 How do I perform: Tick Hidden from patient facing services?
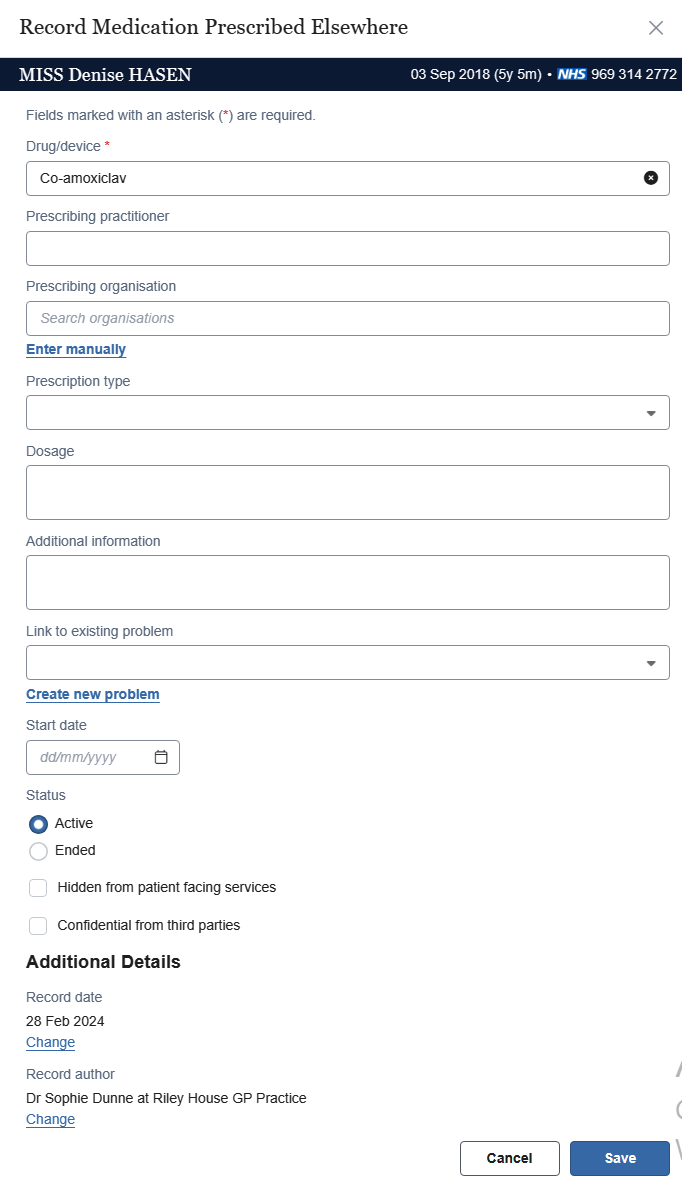38,888
